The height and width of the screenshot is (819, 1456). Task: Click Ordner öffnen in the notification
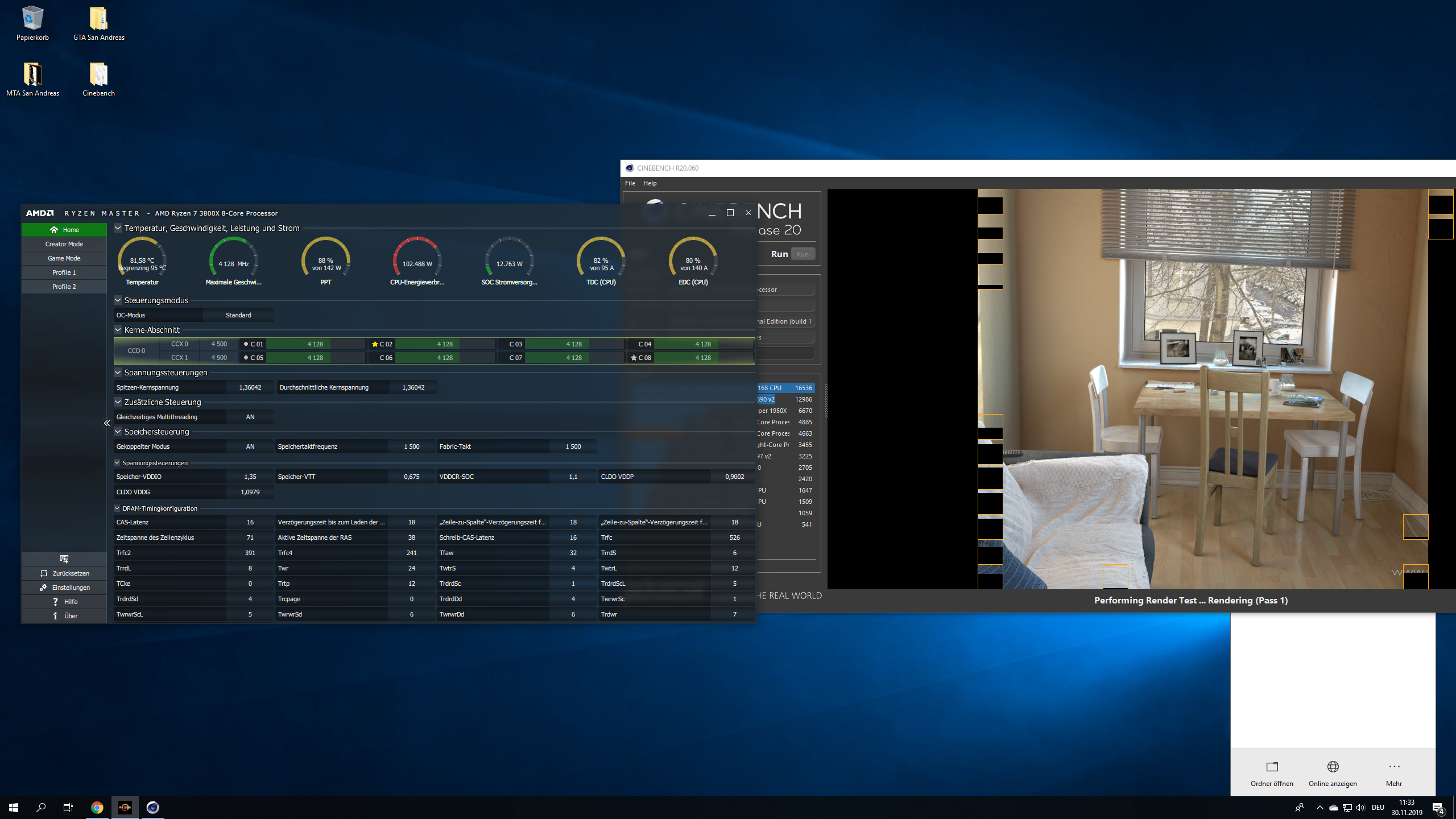pos(1272,773)
